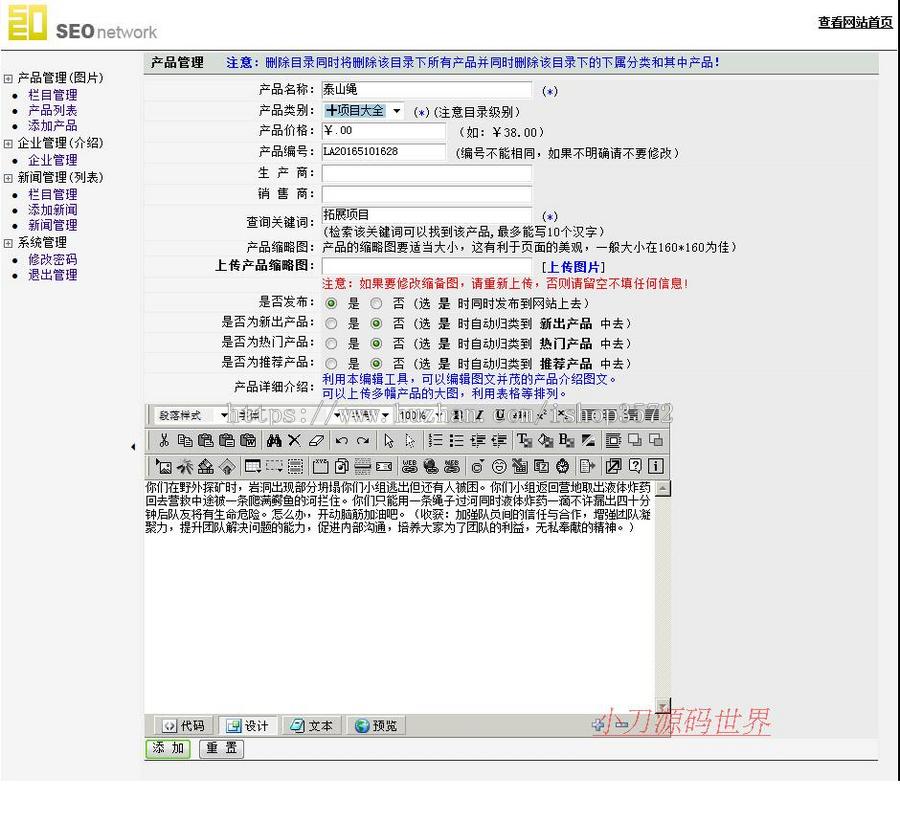Collapse the 企业管理(介绍) tree section

pos(8,144)
